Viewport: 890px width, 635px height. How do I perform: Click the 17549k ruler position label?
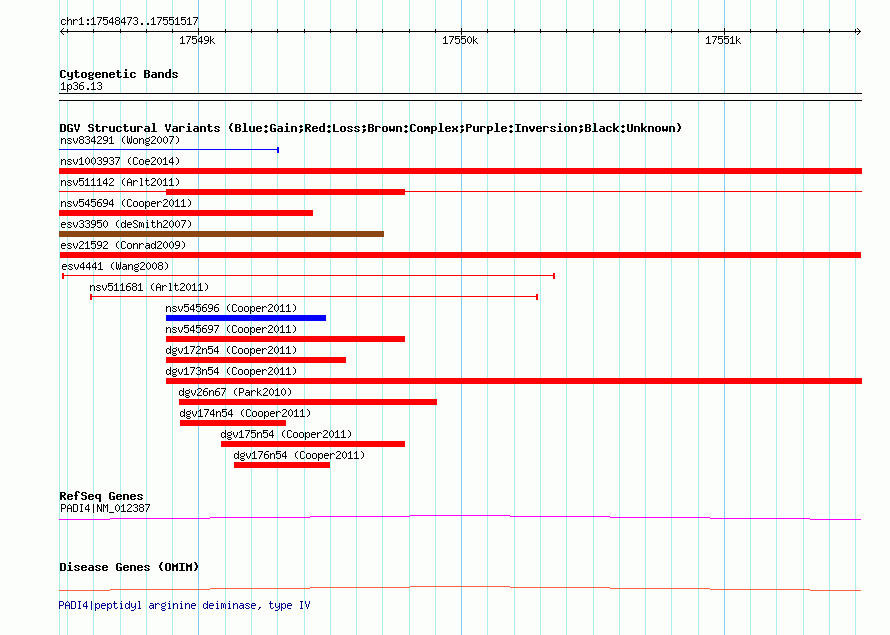197,40
